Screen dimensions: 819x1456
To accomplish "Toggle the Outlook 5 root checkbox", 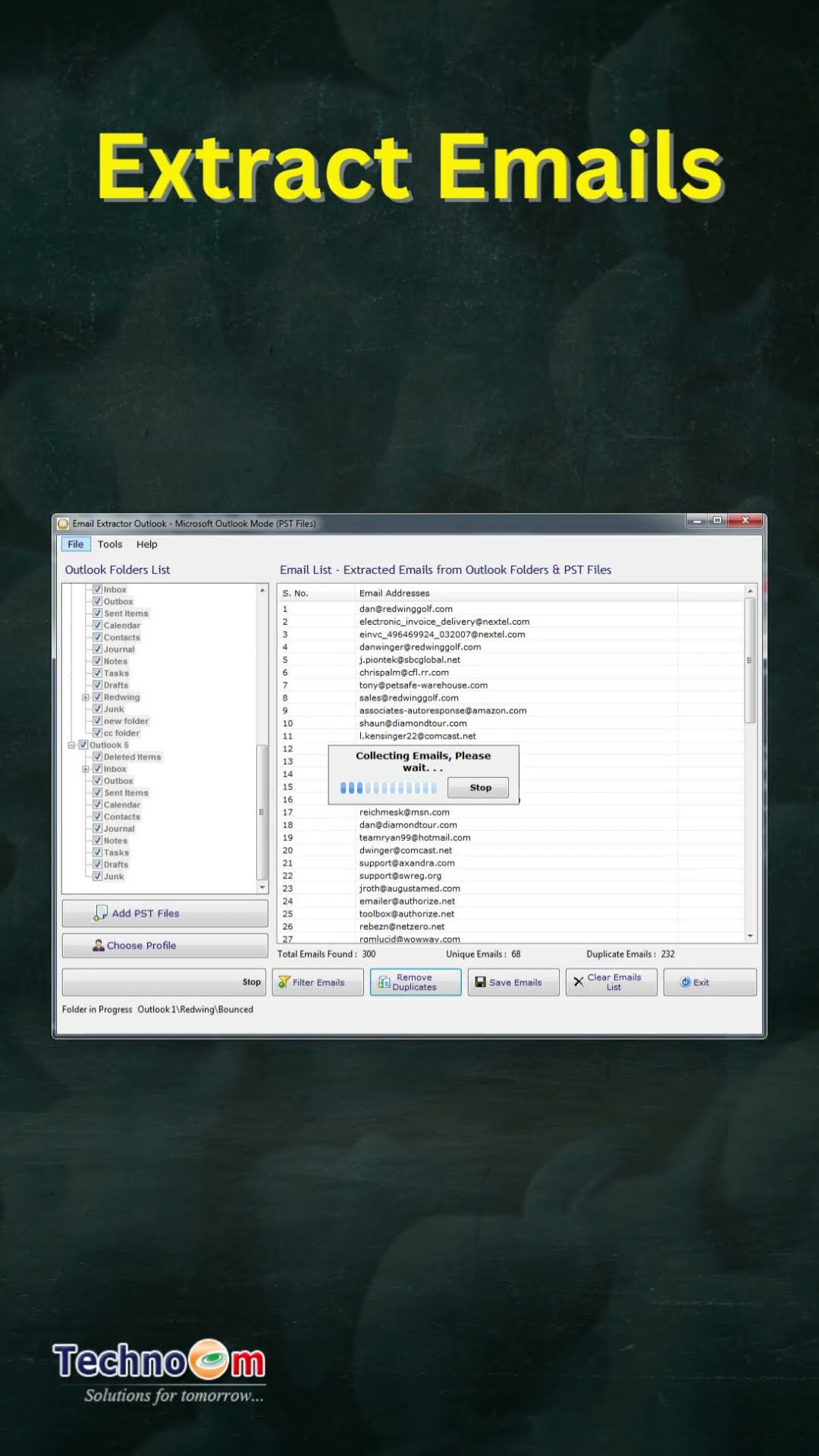I will click(83, 745).
